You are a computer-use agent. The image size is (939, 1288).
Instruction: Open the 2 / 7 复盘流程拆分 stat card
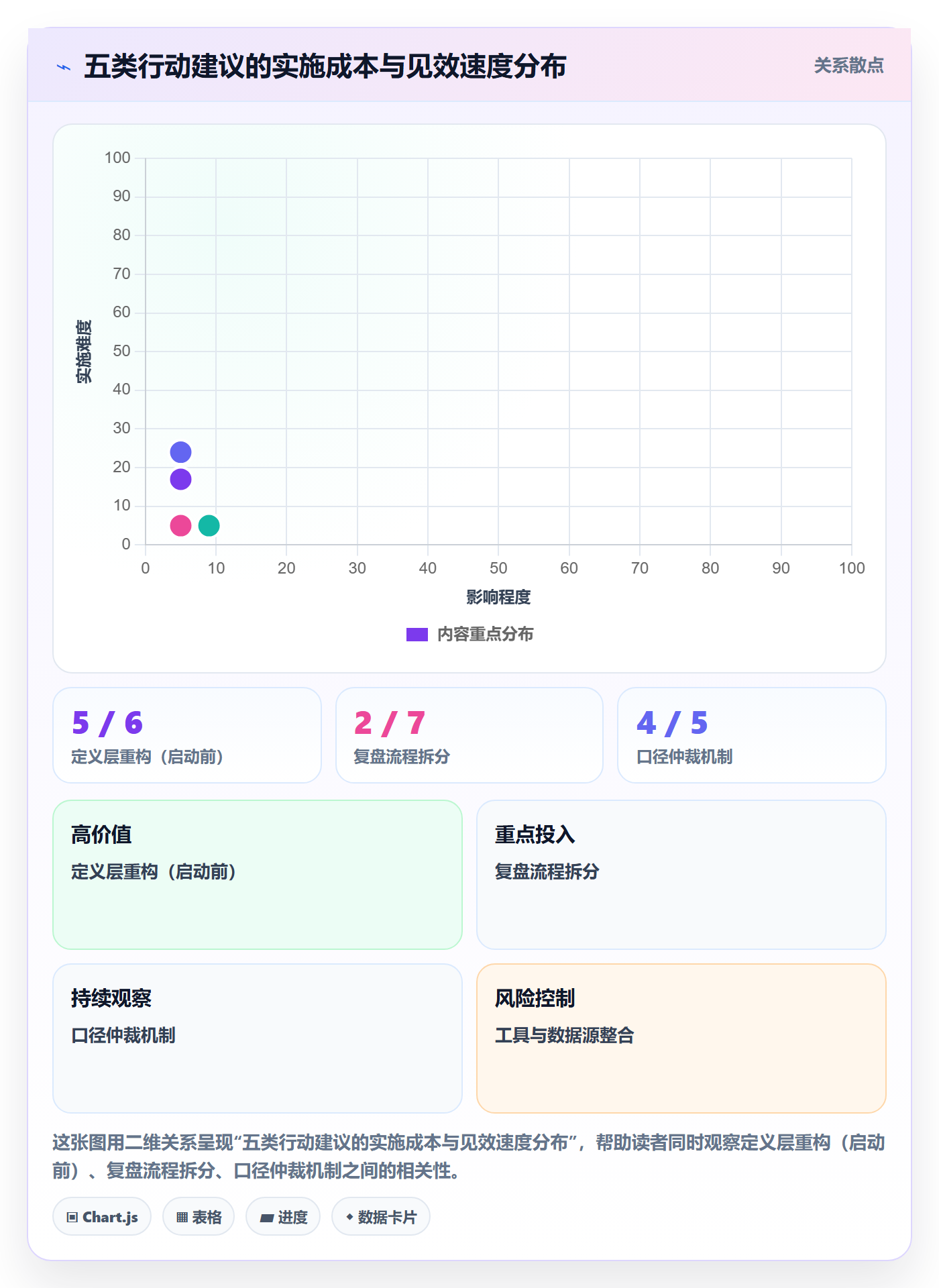pyautogui.click(x=469, y=735)
